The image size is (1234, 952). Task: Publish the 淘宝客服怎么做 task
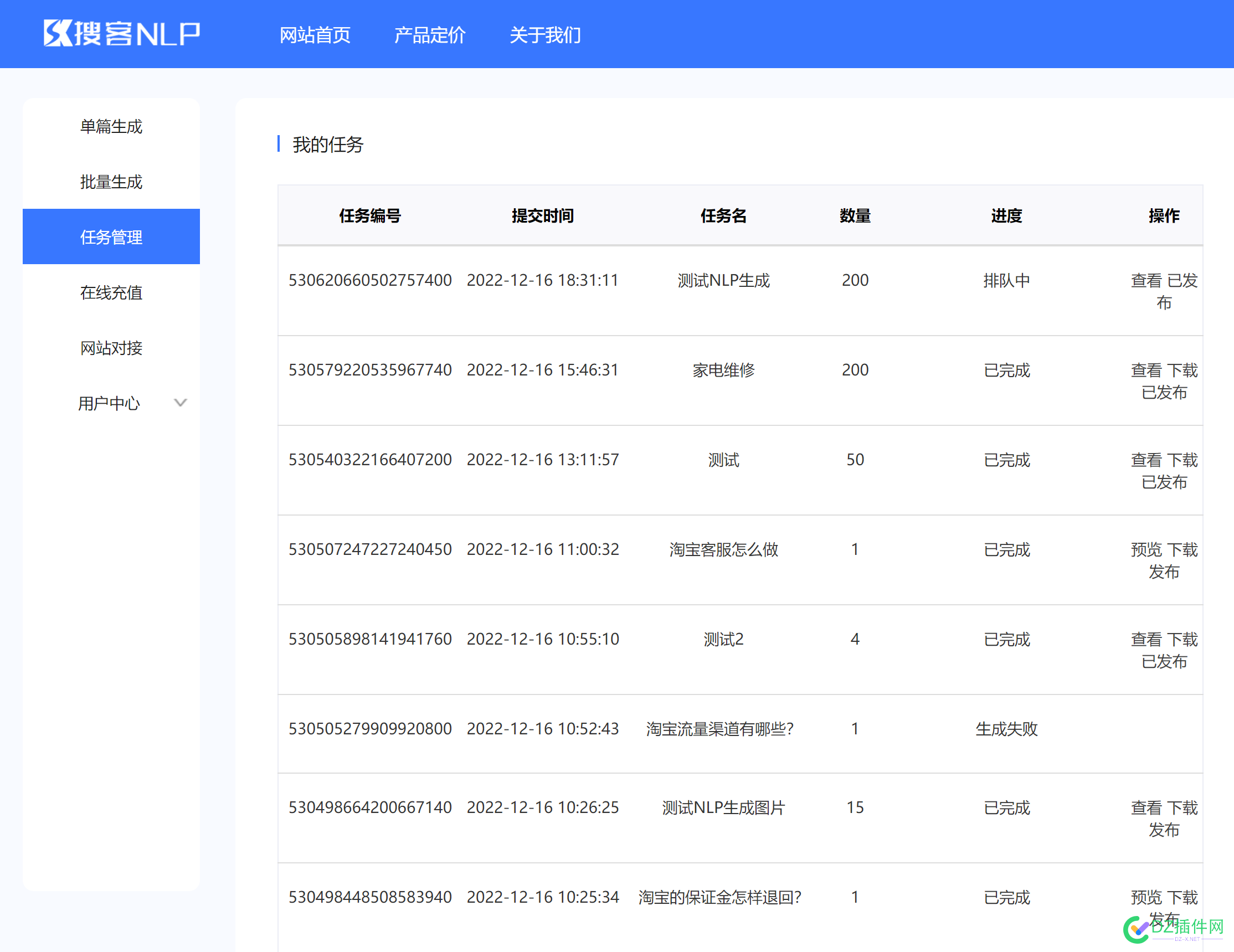click(x=1164, y=572)
